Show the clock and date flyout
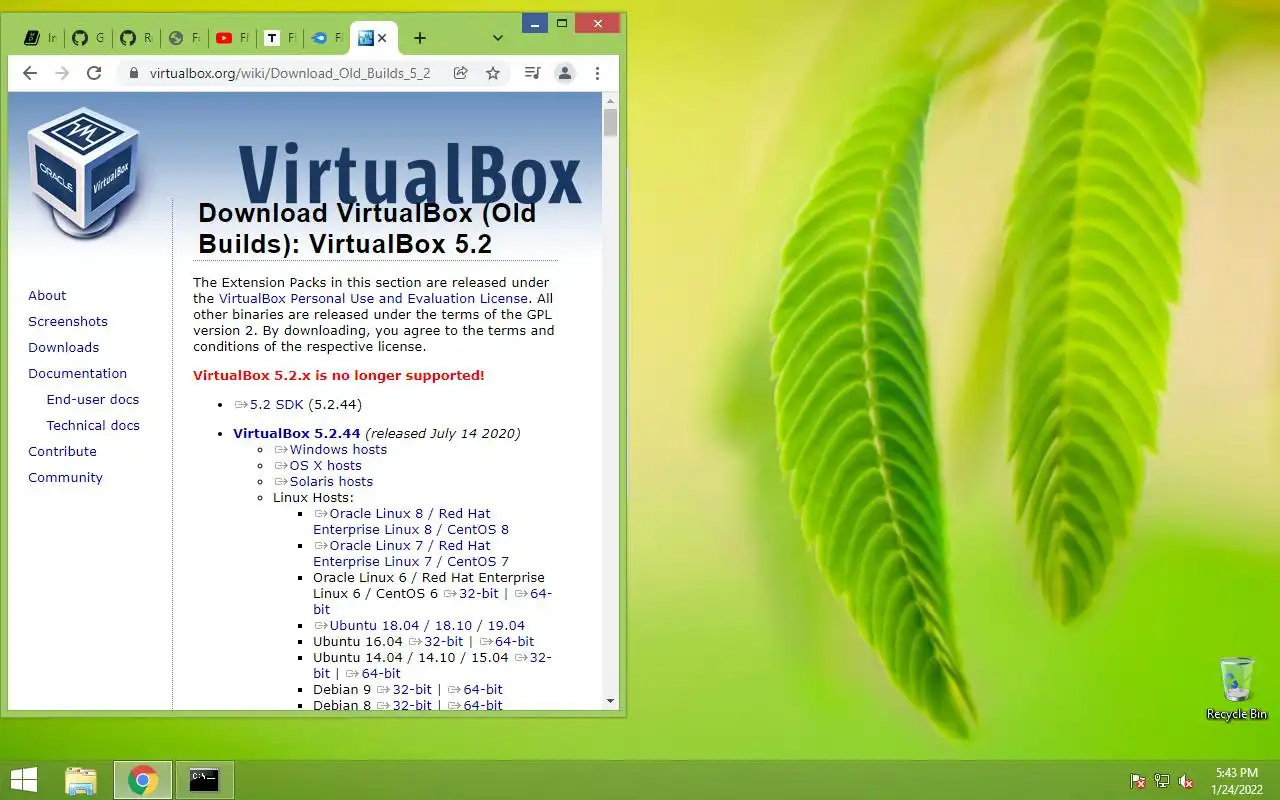 (x=1237, y=781)
